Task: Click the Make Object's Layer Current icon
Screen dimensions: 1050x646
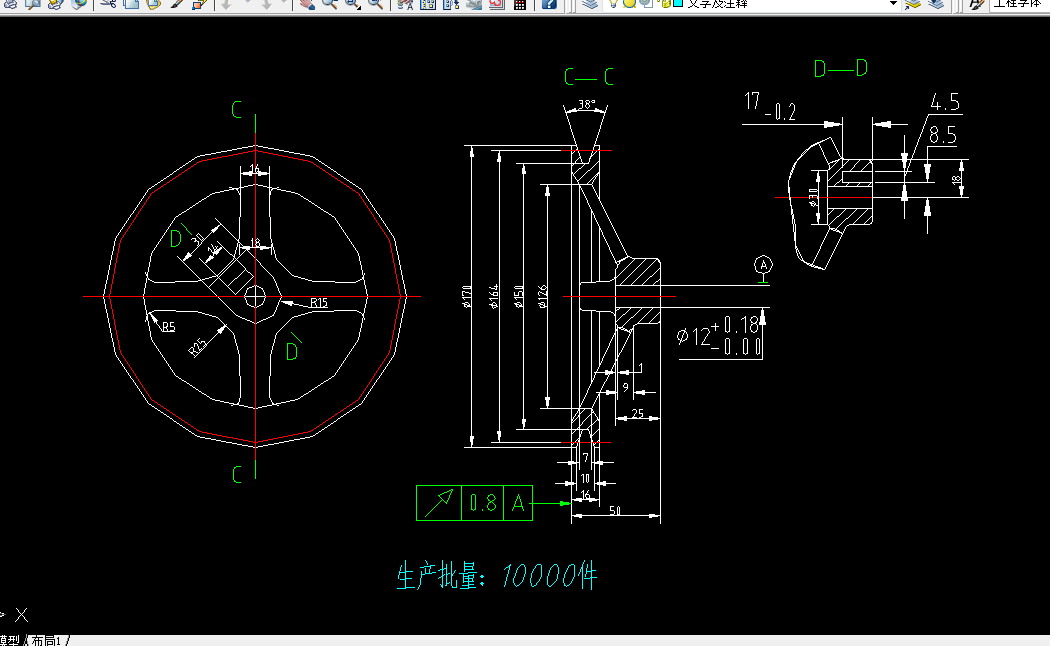Action: 451,6
